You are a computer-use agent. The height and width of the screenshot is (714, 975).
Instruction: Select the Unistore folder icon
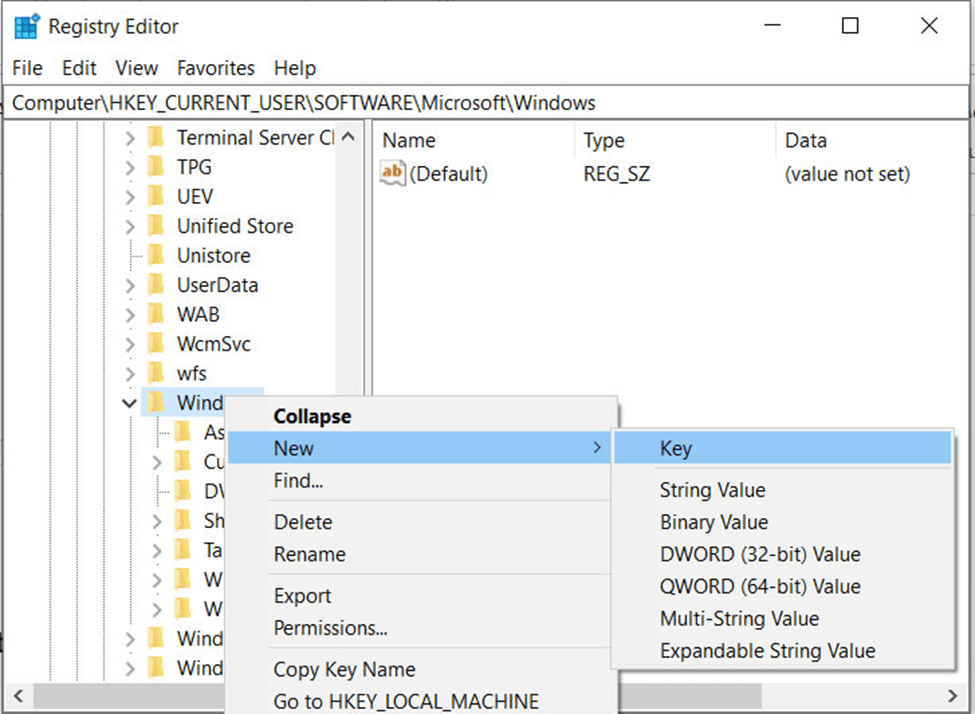pos(155,256)
